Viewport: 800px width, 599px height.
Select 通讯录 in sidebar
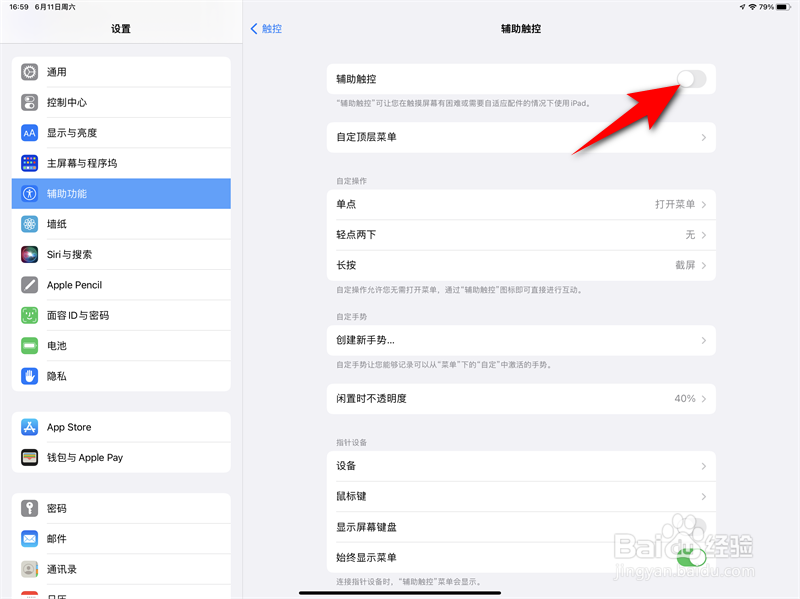tap(121, 569)
